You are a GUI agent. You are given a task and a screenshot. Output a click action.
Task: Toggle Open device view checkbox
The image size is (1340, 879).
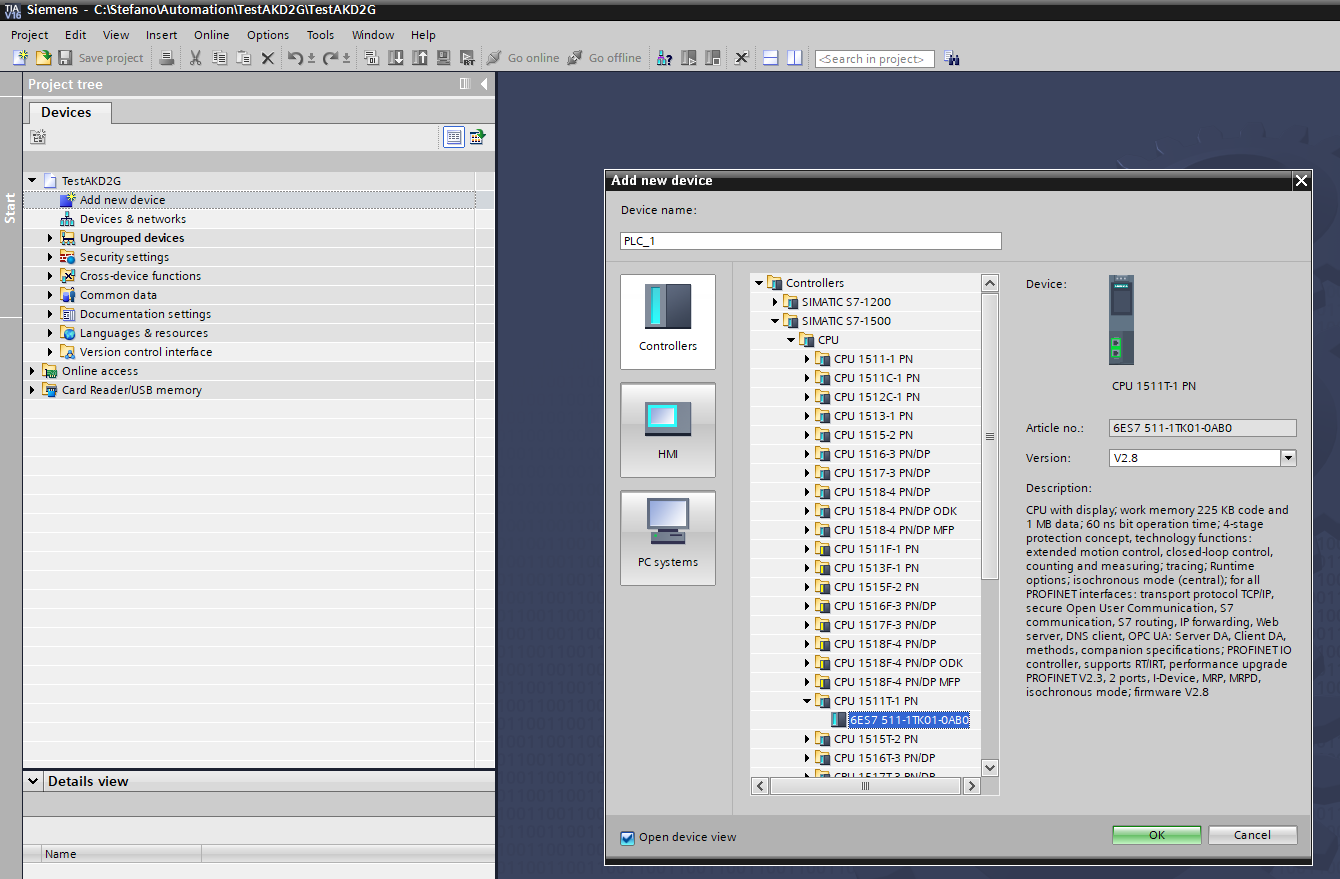pyautogui.click(x=627, y=838)
